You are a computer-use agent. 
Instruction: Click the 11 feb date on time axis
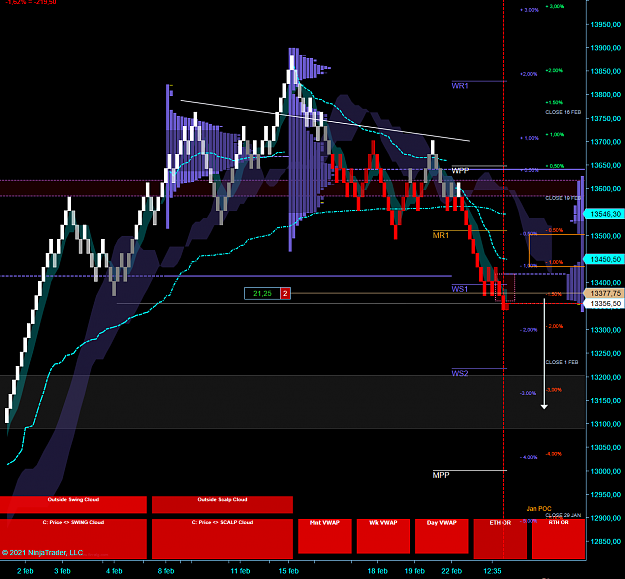pos(240,571)
